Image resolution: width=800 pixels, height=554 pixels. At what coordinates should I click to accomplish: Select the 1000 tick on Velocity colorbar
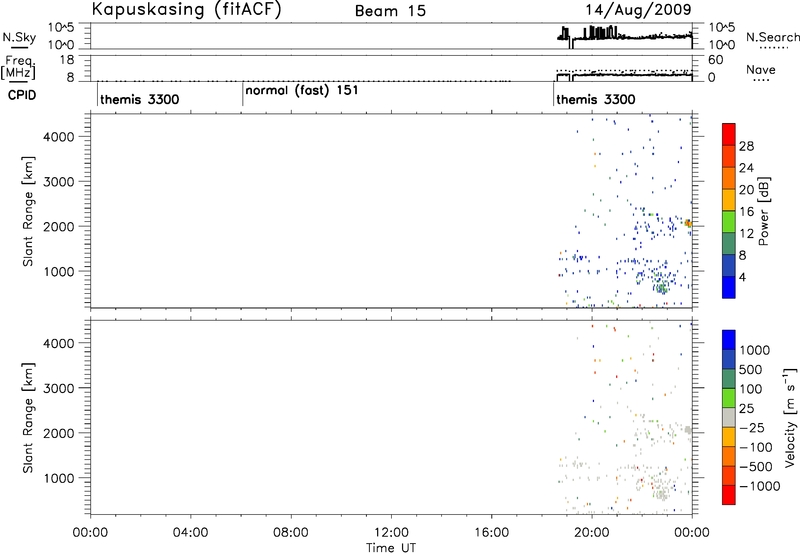click(x=755, y=350)
